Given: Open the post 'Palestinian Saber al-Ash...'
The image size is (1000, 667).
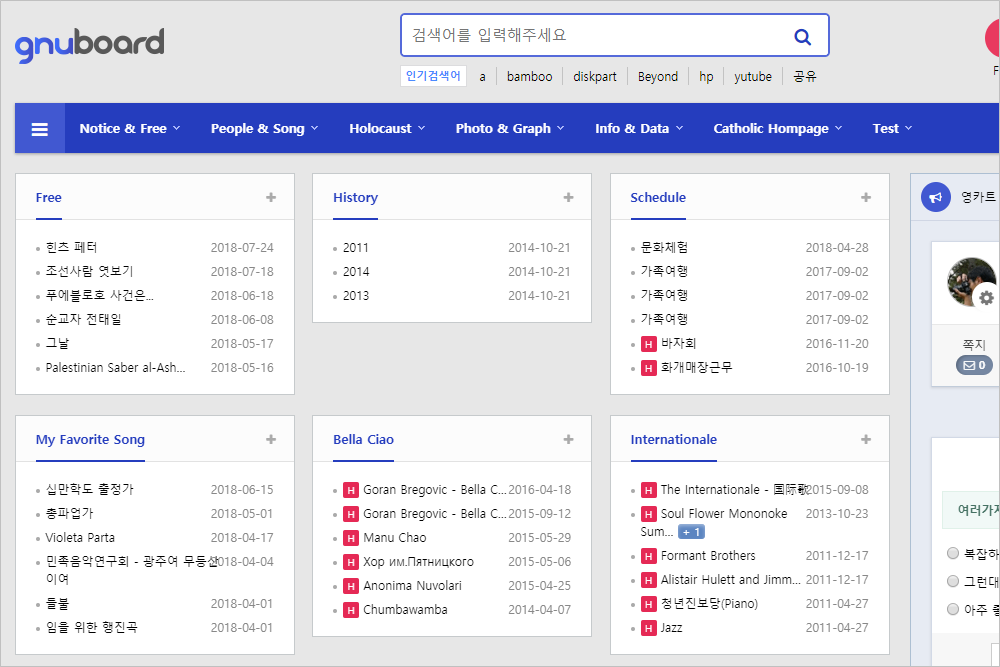Looking at the screenshot, I should [x=116, y=368].
